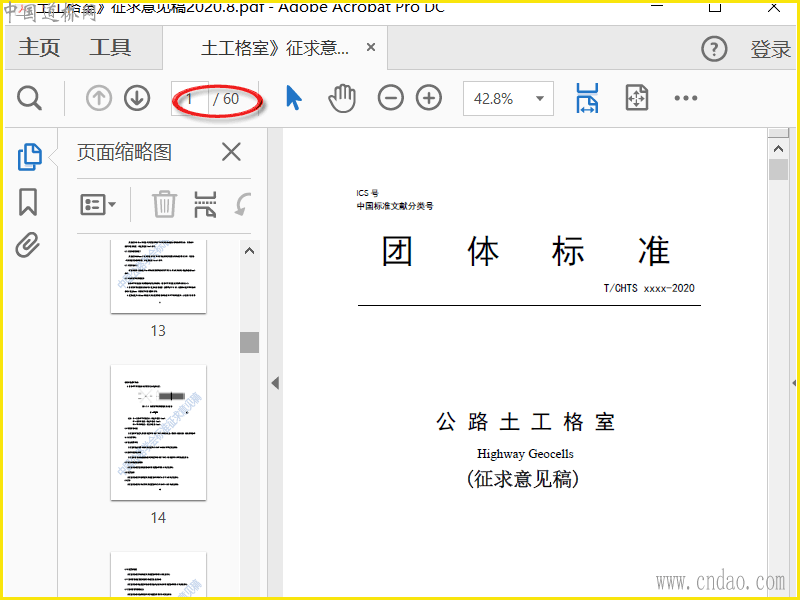Click the T/CHTS xxxx-2020 text
The width and height of the screenshot is (800, 600).
coord(649,288)
